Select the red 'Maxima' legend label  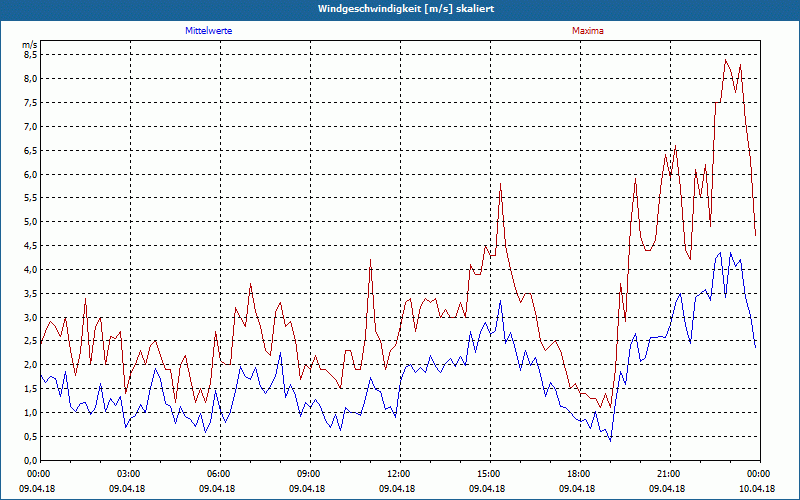(x=588, y=31)
